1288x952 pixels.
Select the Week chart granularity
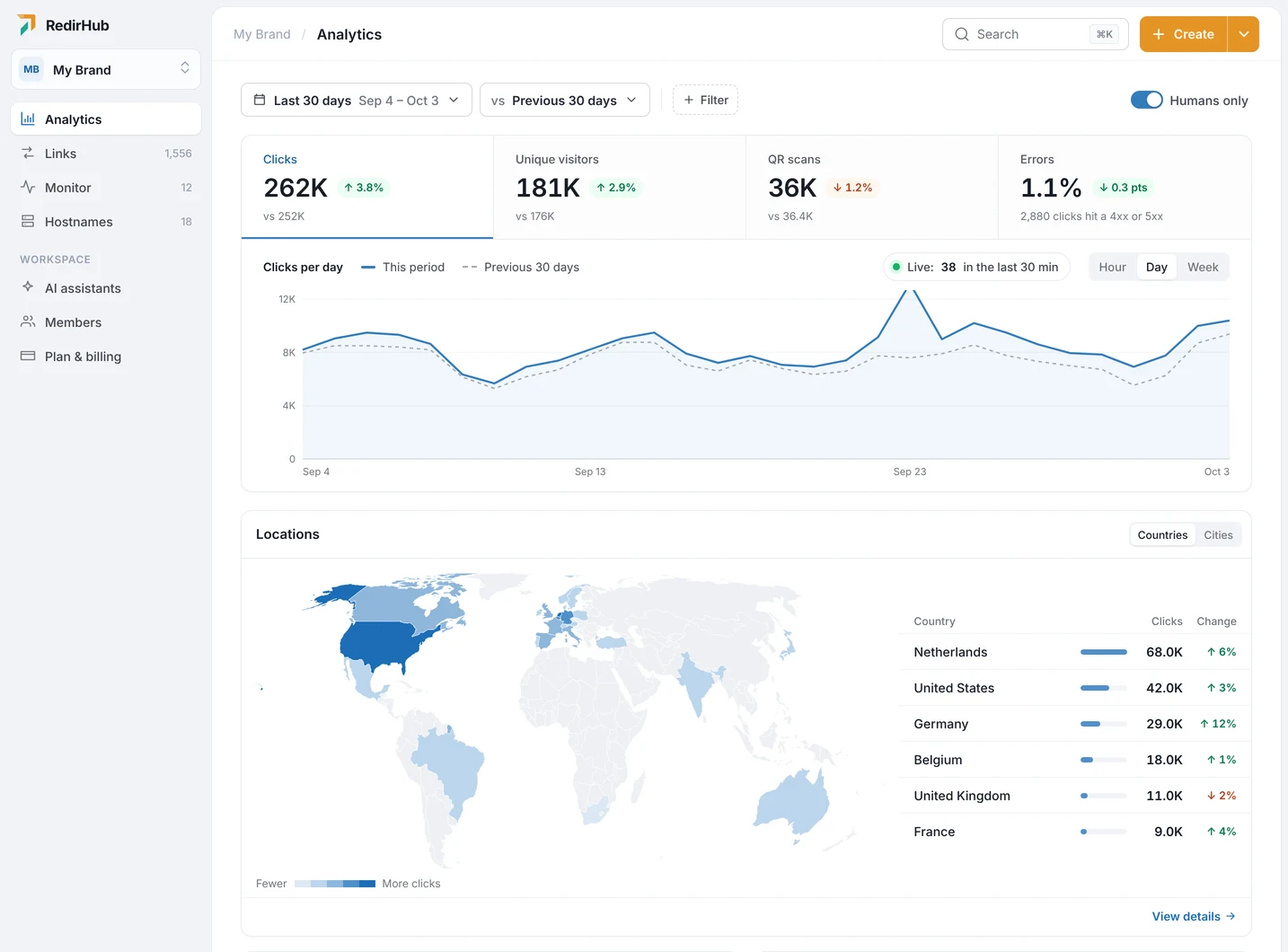(1203, 267)
